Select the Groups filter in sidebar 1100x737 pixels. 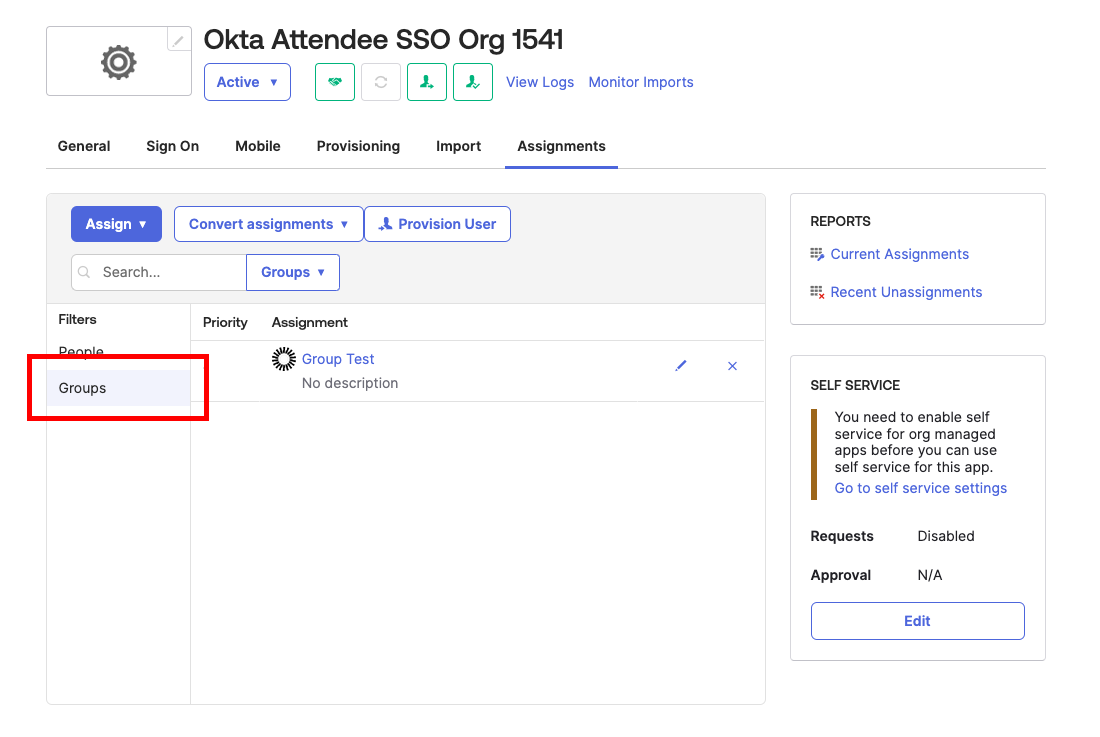[119, 388]
